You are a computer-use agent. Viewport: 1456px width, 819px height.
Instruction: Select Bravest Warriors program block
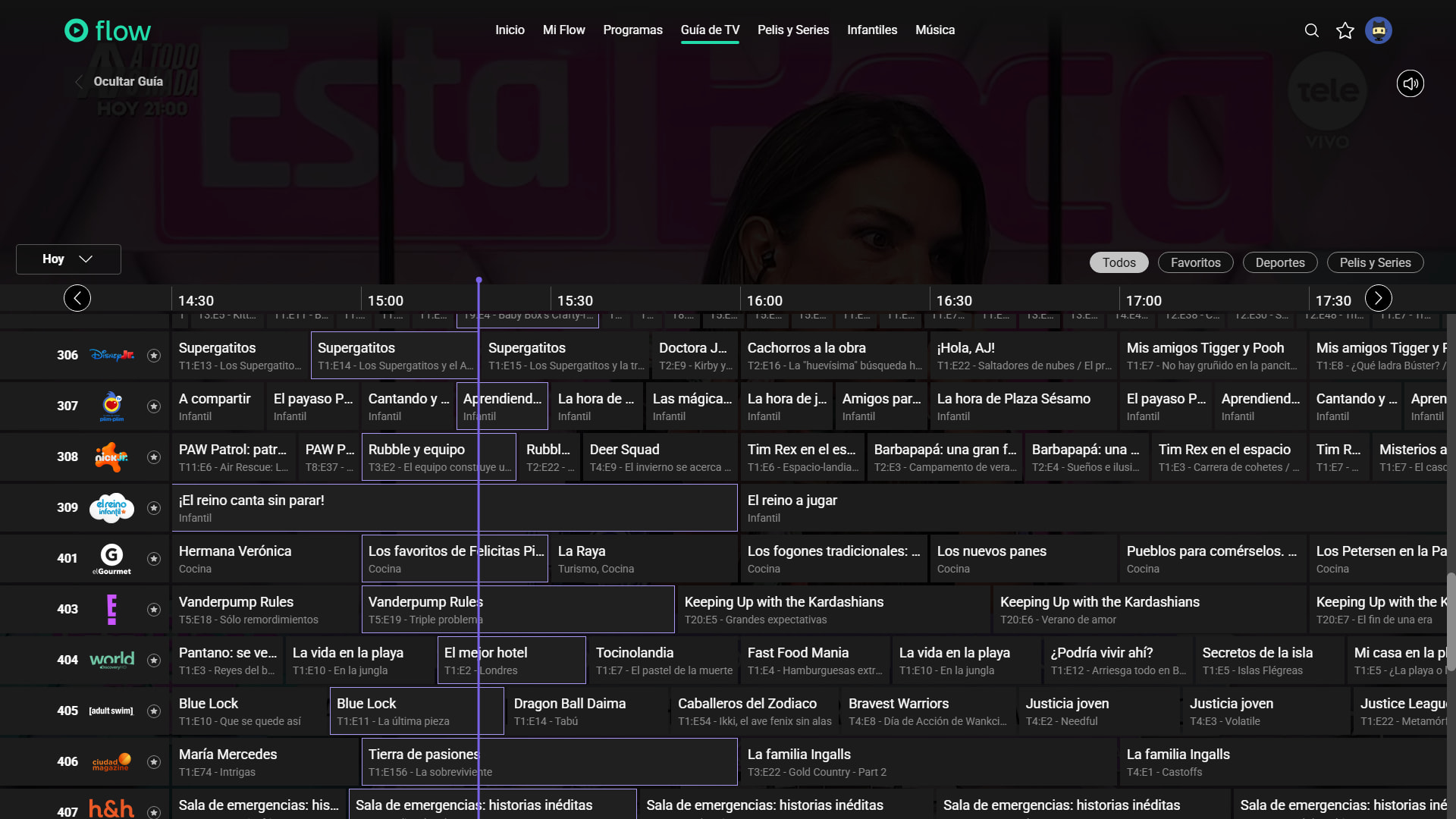pyautogui.click(x=929, y=711)
